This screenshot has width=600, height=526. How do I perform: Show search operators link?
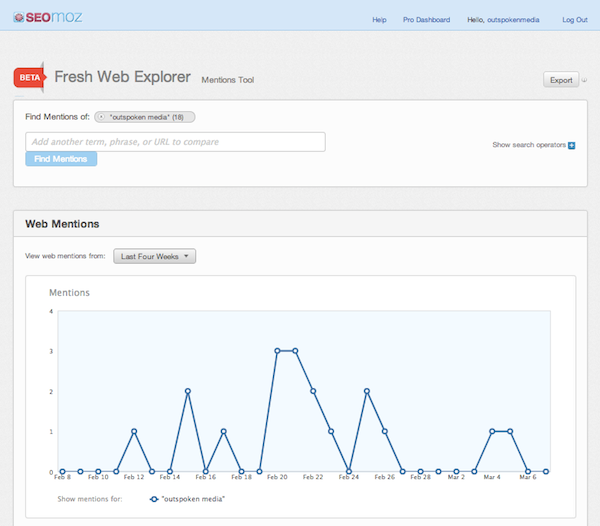coord(529,145)
